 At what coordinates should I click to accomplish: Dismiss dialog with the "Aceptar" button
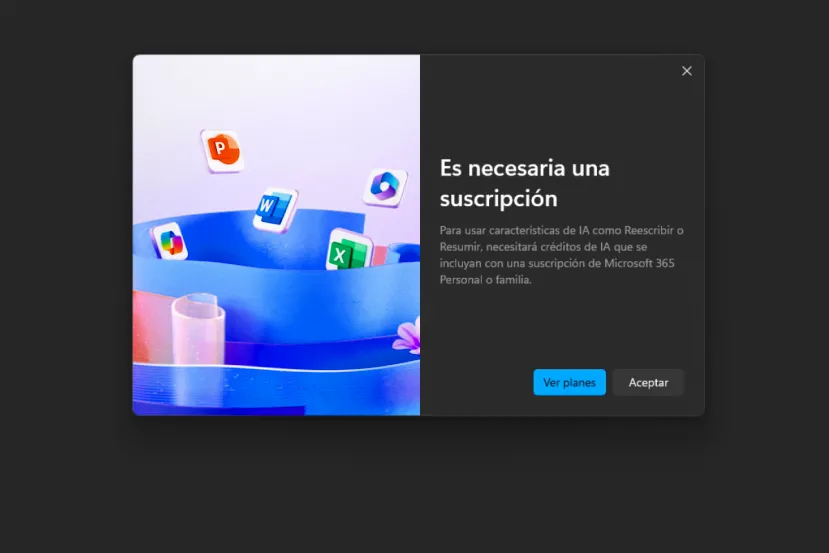[x=648, y=382]
